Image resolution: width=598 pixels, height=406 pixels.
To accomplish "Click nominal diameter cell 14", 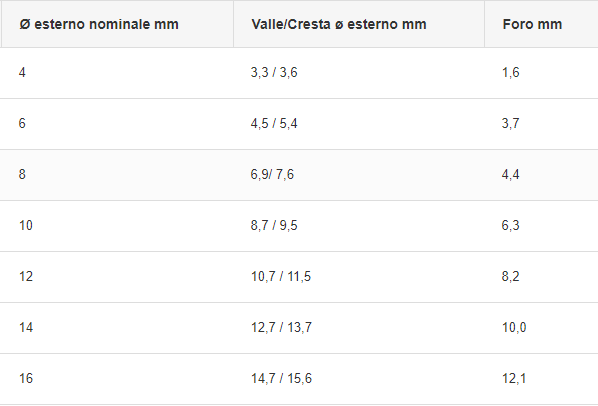I will click(x=26, y=327).
